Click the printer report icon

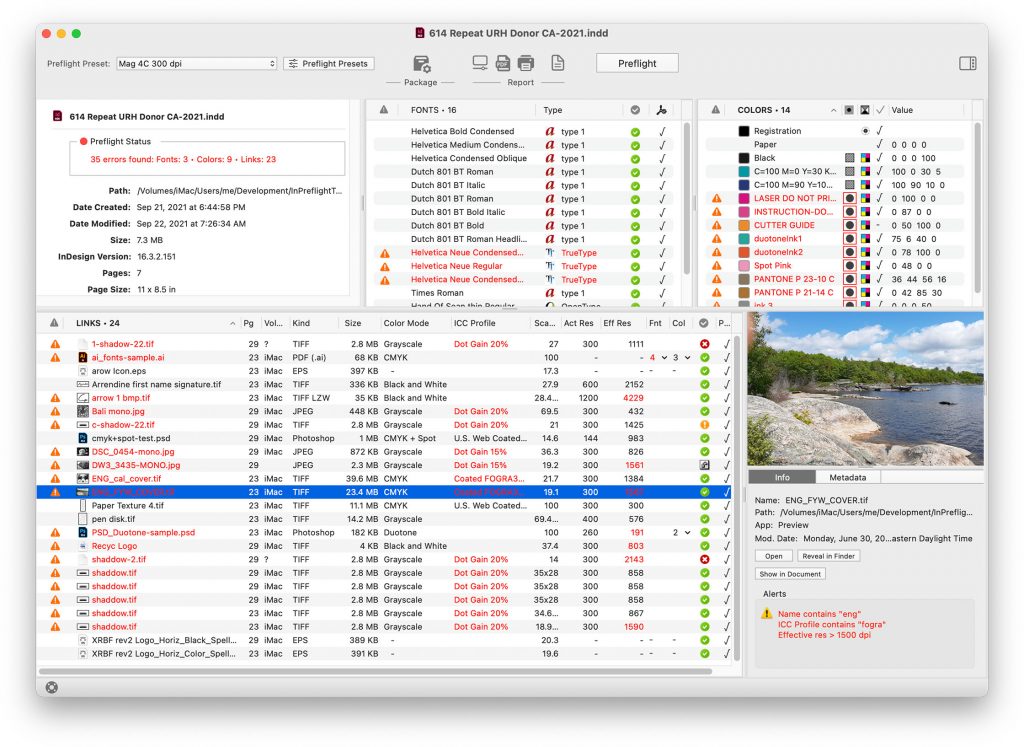(x=526, y=62)
